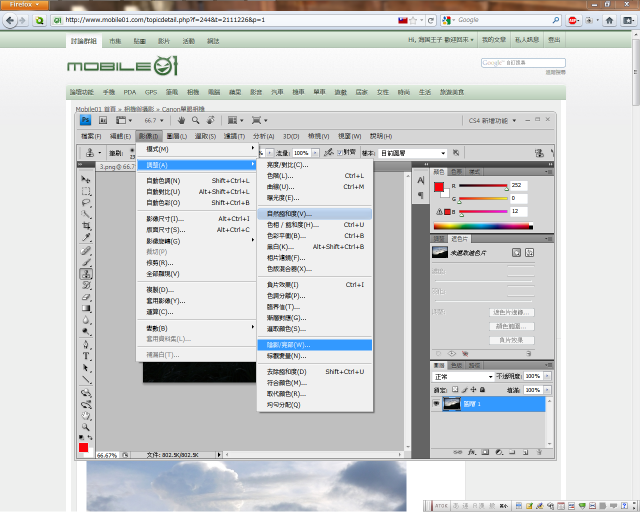Toggle airbrush mode in options bar
Screen dimensions: 640x512
329,153
